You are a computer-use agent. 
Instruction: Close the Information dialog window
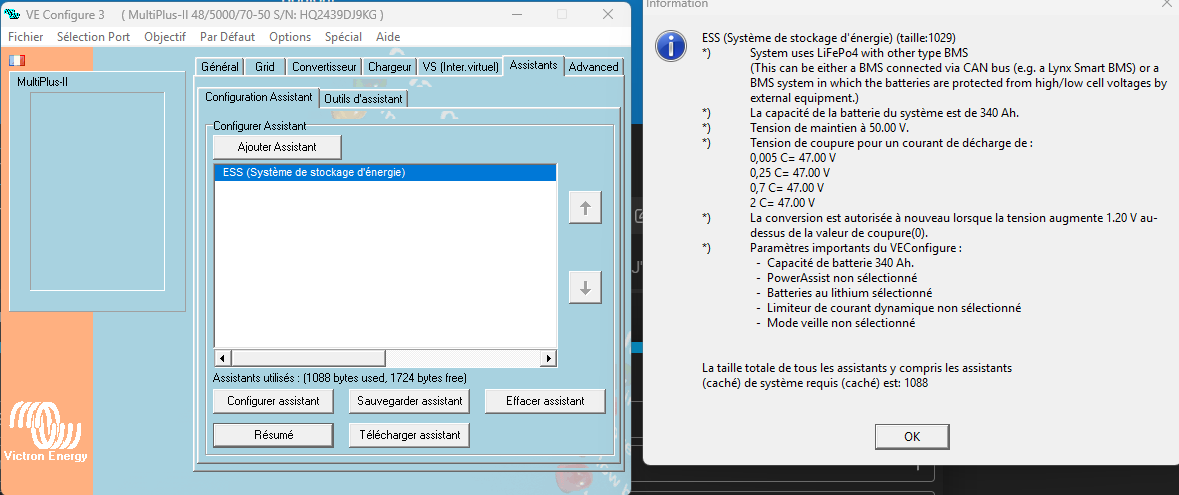coord(1166,4)
